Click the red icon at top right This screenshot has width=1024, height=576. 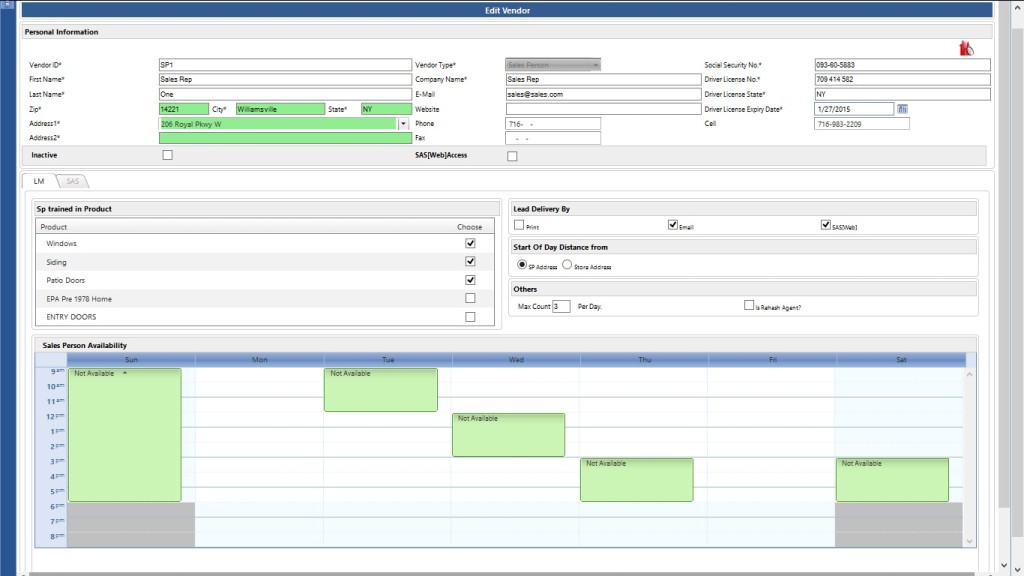pos(966,48)
